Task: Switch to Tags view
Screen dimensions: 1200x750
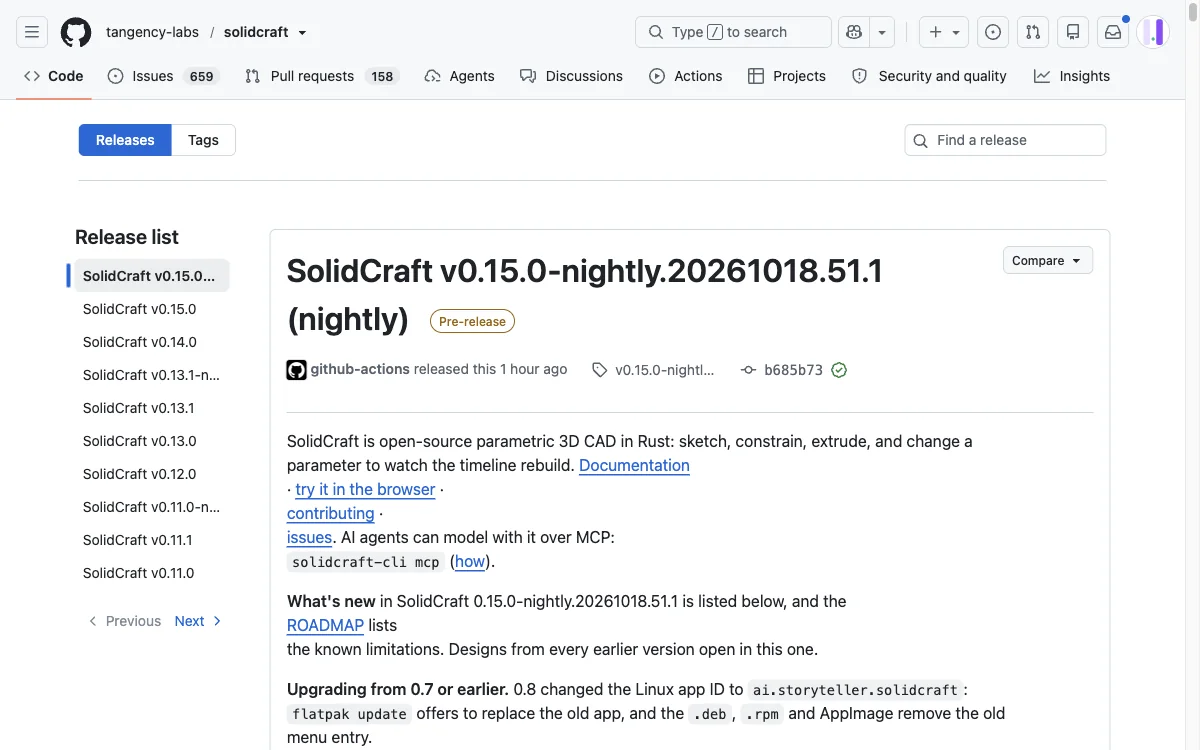Action: pyautogui.click(x=203, y=140)
